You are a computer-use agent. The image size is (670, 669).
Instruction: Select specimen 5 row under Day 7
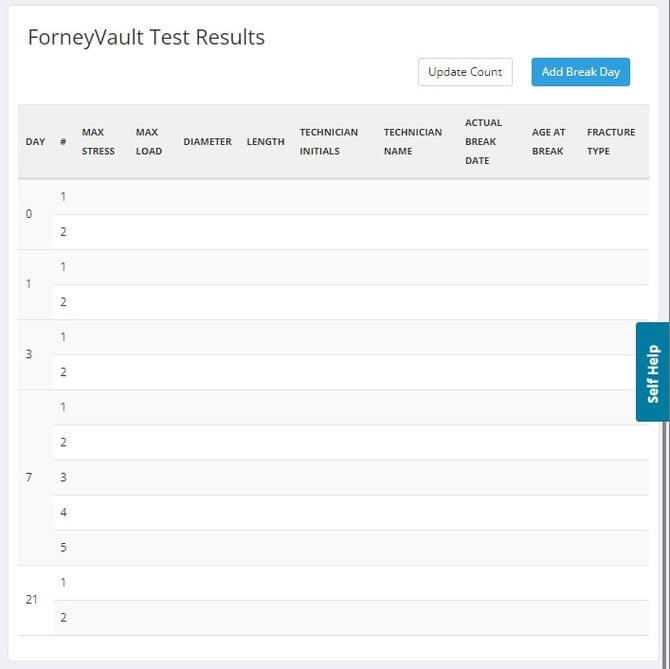coord(63,548)
